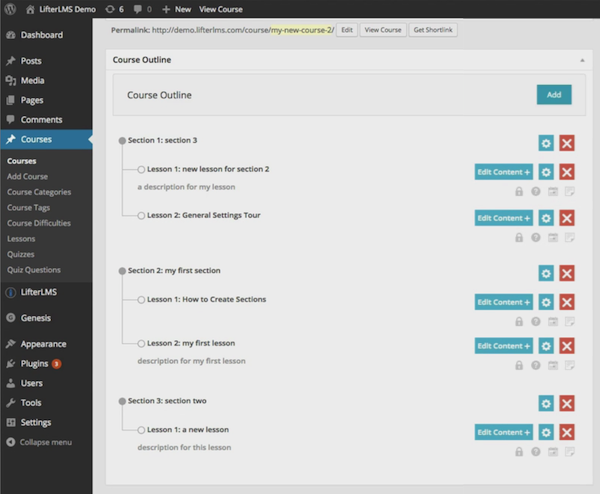Image resolution: width=600 pixels, height=494 pixels.
Task: Open Quizzes submenu link
Action: (x=21, y=254)
